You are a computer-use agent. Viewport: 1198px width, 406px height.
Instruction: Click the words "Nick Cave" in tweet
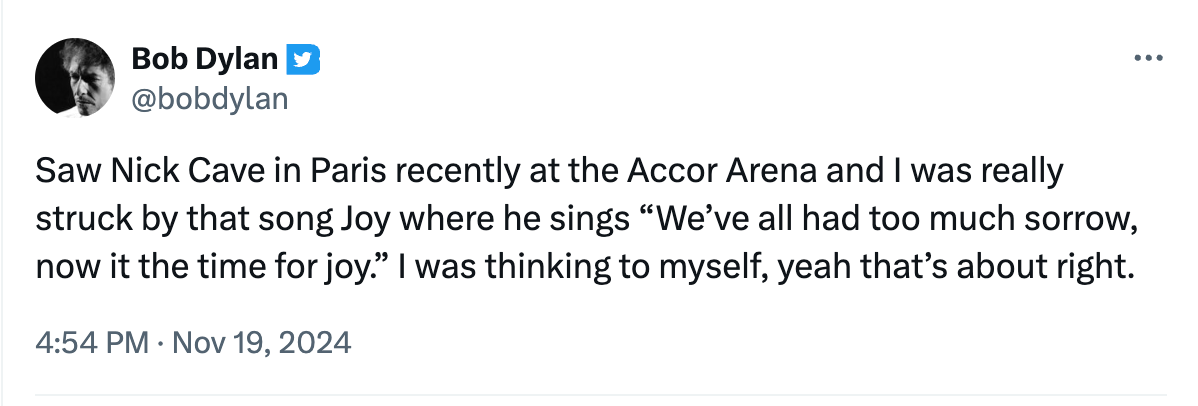coord(154,172)
